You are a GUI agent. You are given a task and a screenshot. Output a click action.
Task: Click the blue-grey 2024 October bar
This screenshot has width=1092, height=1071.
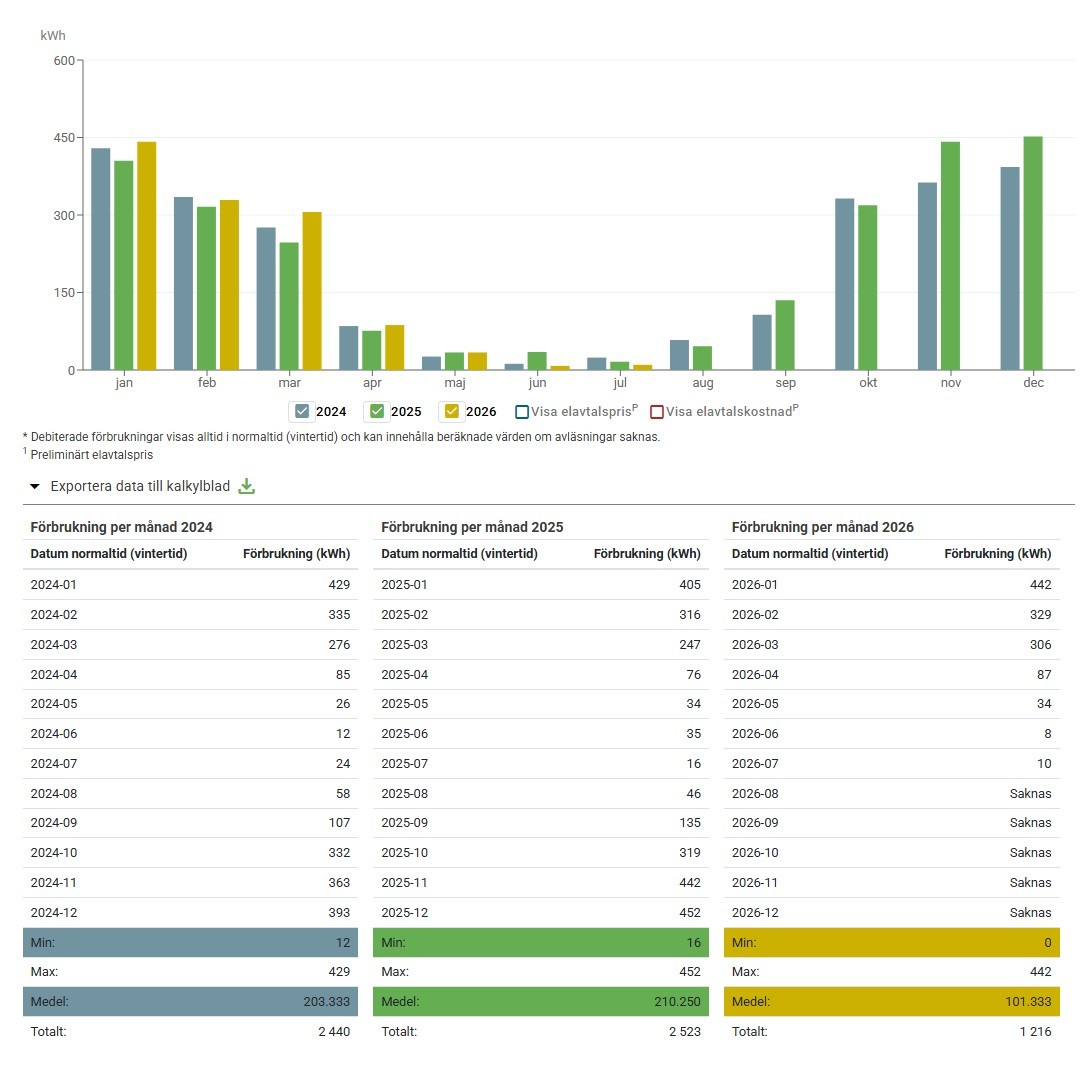coord(845,284)
